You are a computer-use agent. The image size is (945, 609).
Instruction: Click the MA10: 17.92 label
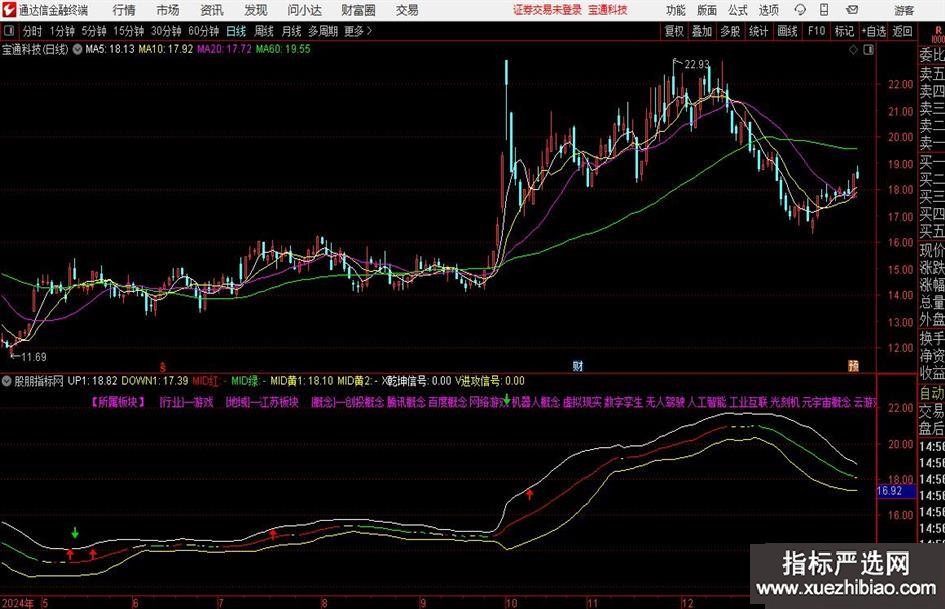click(x=166, y=49)
